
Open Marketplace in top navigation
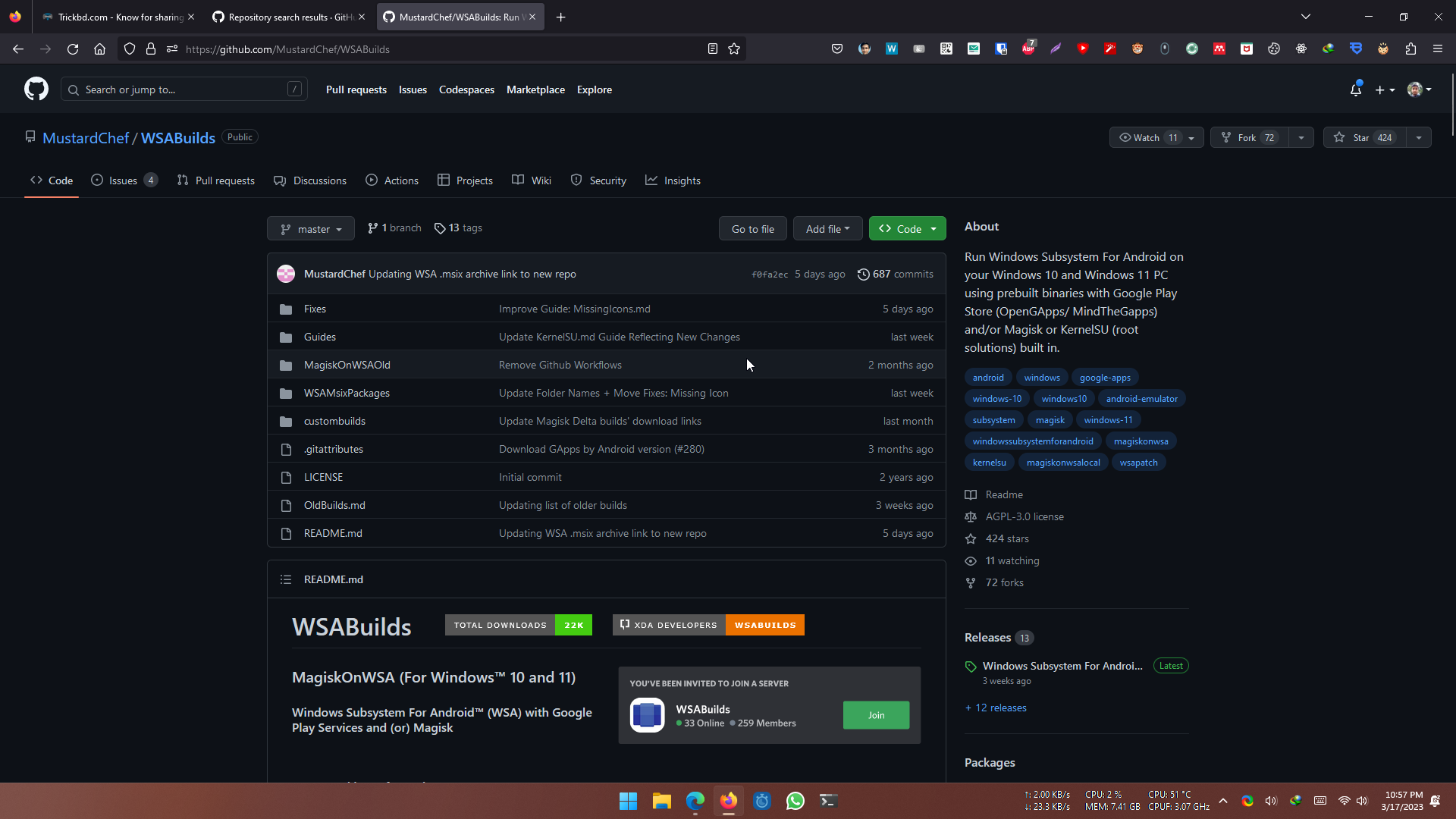535,89
